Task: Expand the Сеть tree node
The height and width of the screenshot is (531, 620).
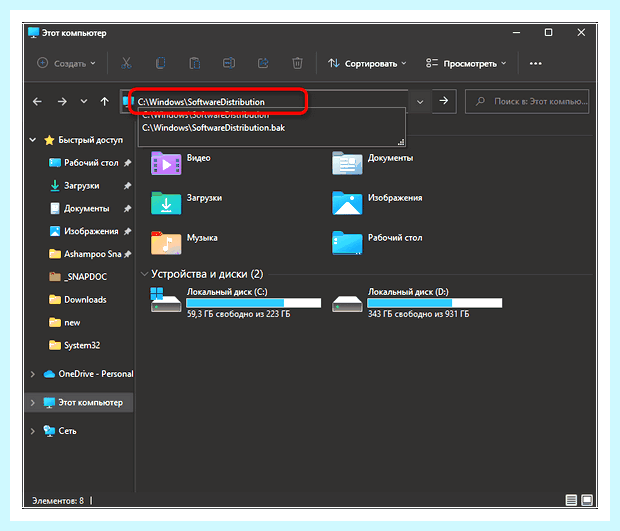Action: (33, 431)
